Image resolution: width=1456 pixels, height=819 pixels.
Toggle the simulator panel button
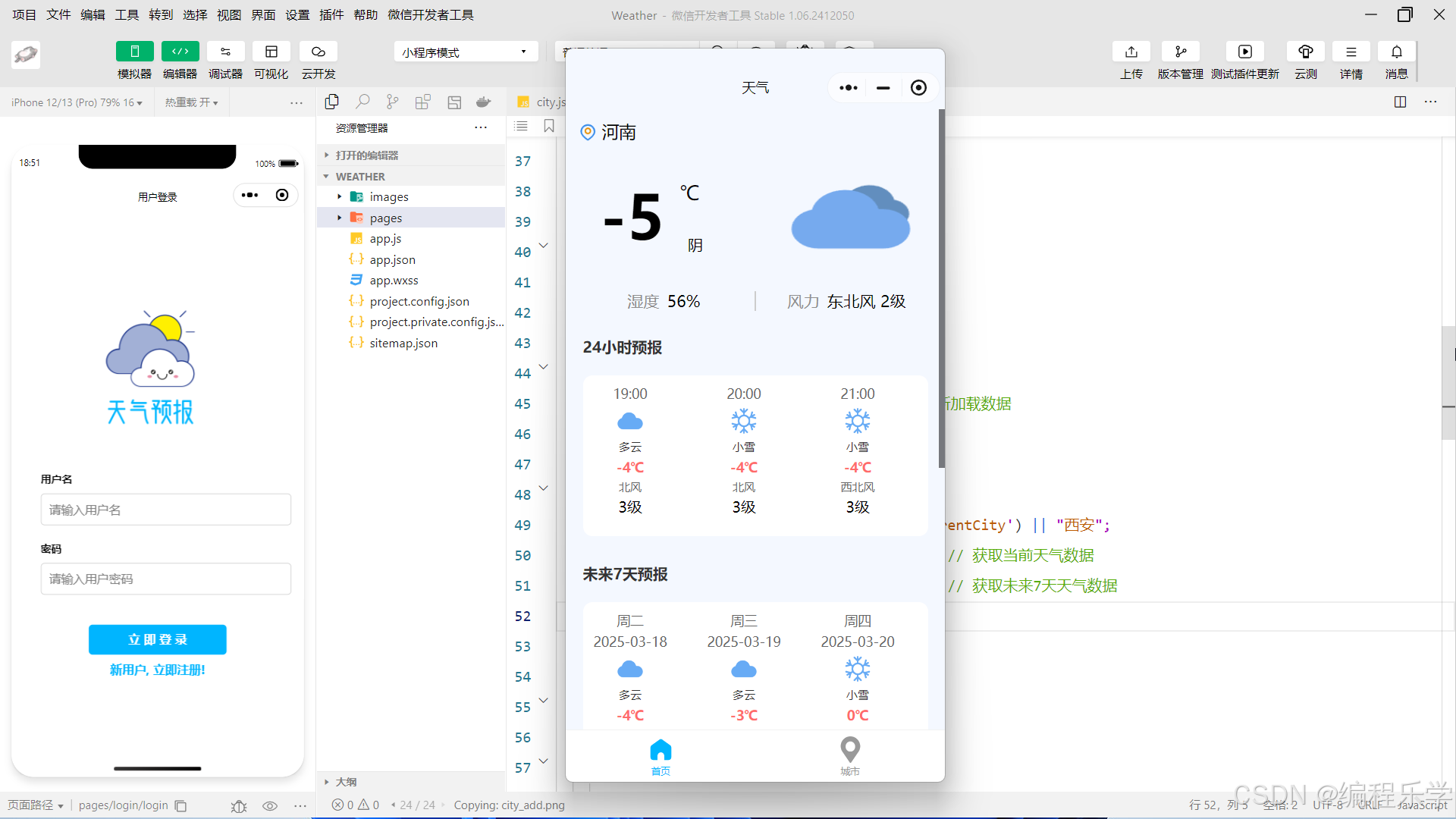[134, 52]
